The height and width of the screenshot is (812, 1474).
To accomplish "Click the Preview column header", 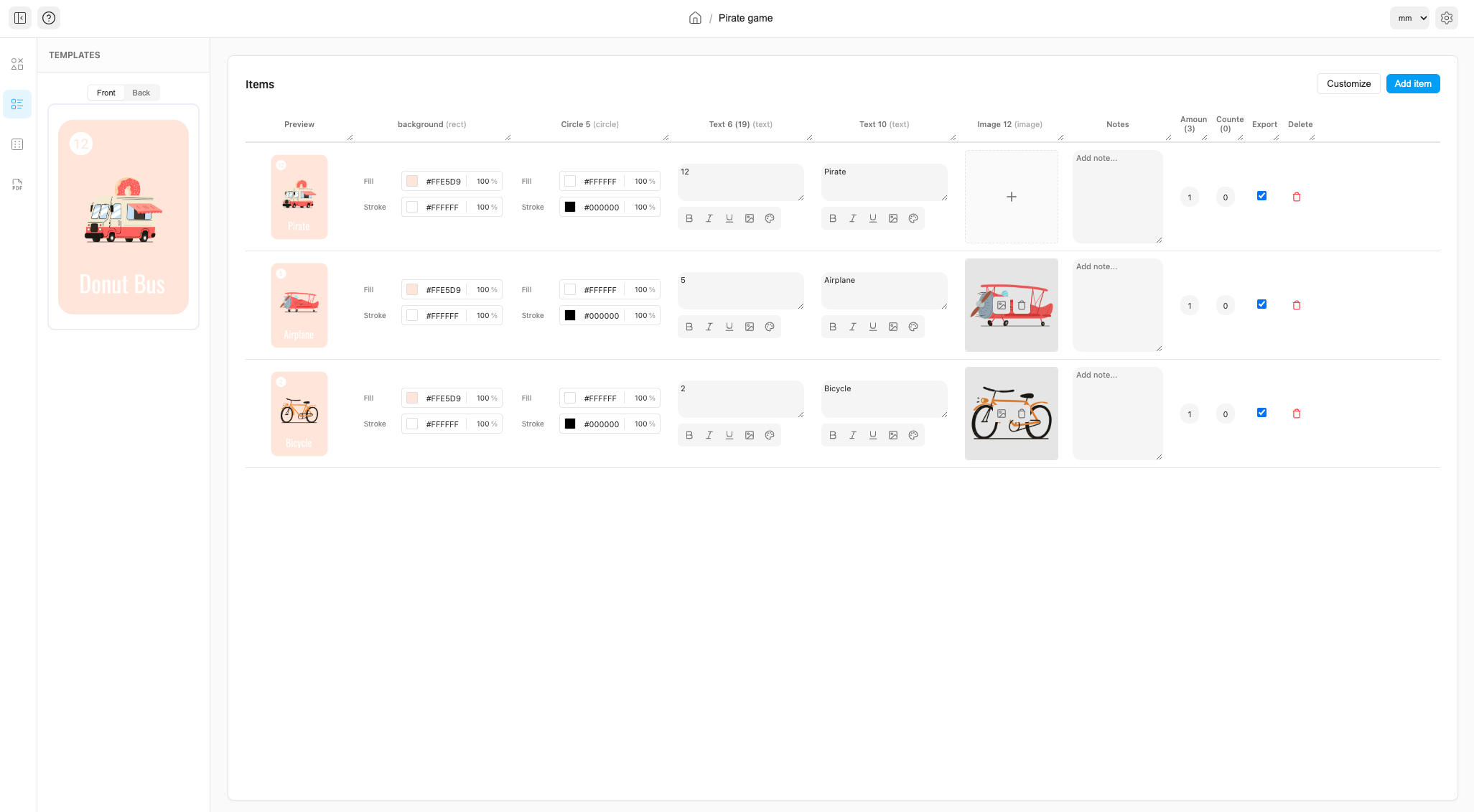I will [299, 124].
